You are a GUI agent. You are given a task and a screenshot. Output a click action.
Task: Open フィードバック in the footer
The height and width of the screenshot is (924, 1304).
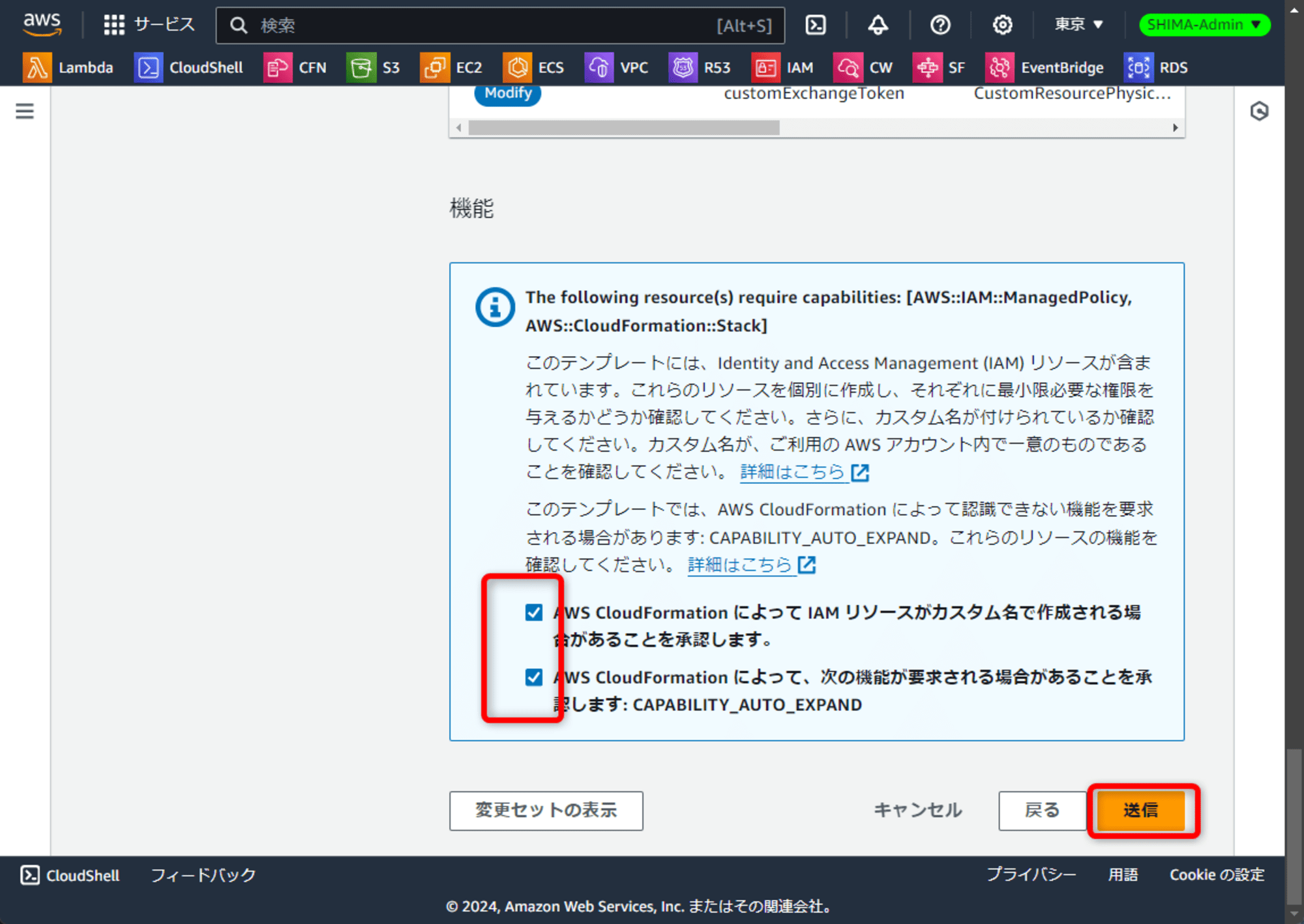click(x=203, y=875)
